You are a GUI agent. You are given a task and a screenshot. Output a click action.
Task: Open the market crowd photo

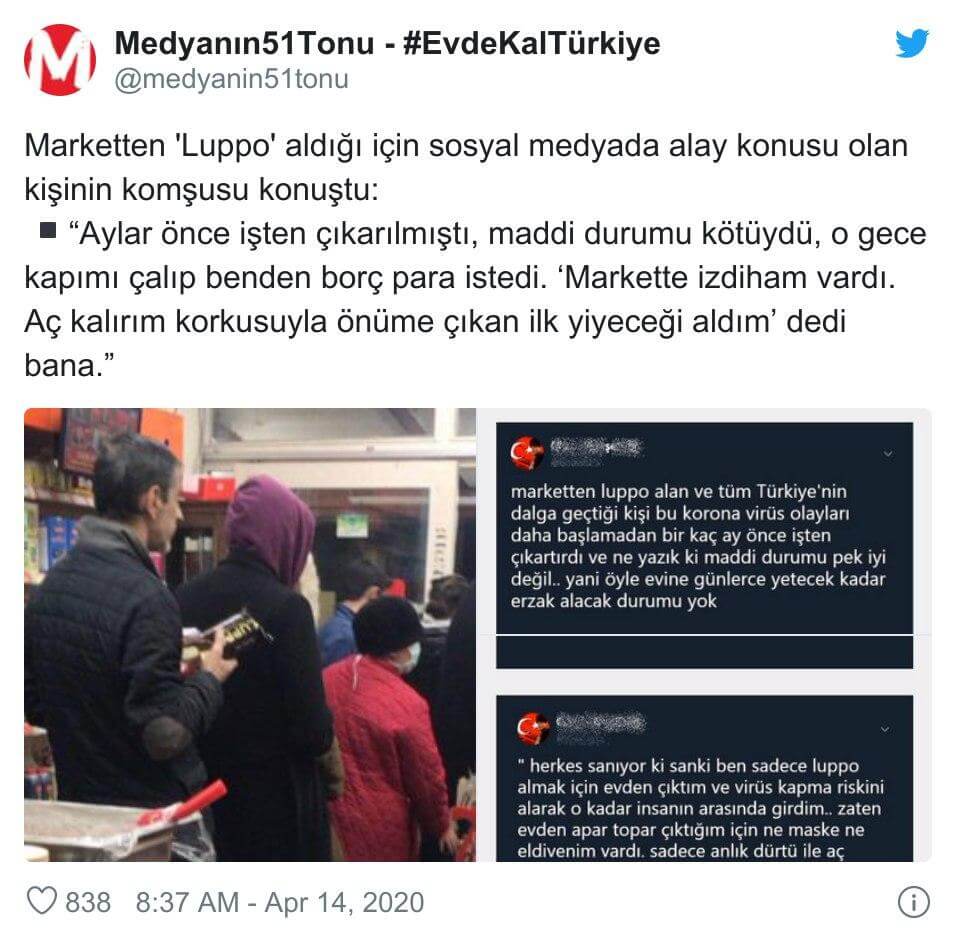click(x=250, y=635)
